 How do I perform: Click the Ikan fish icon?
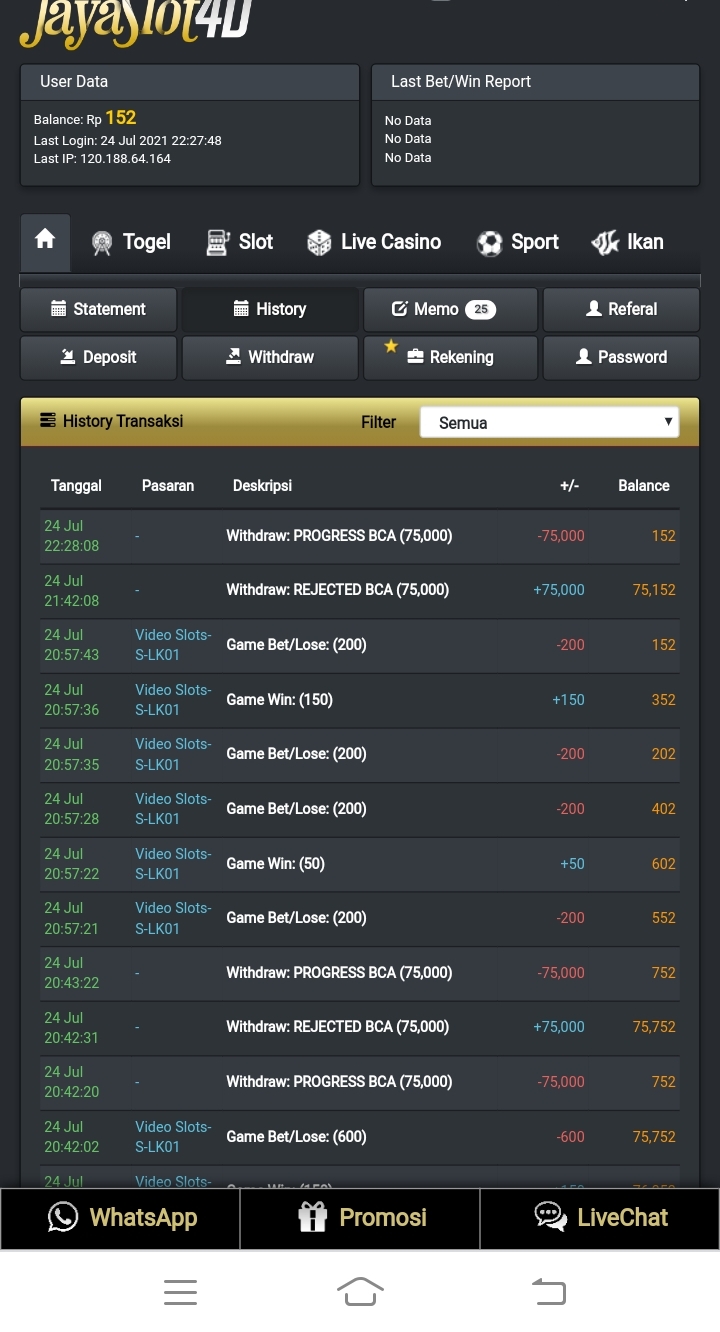605,243
